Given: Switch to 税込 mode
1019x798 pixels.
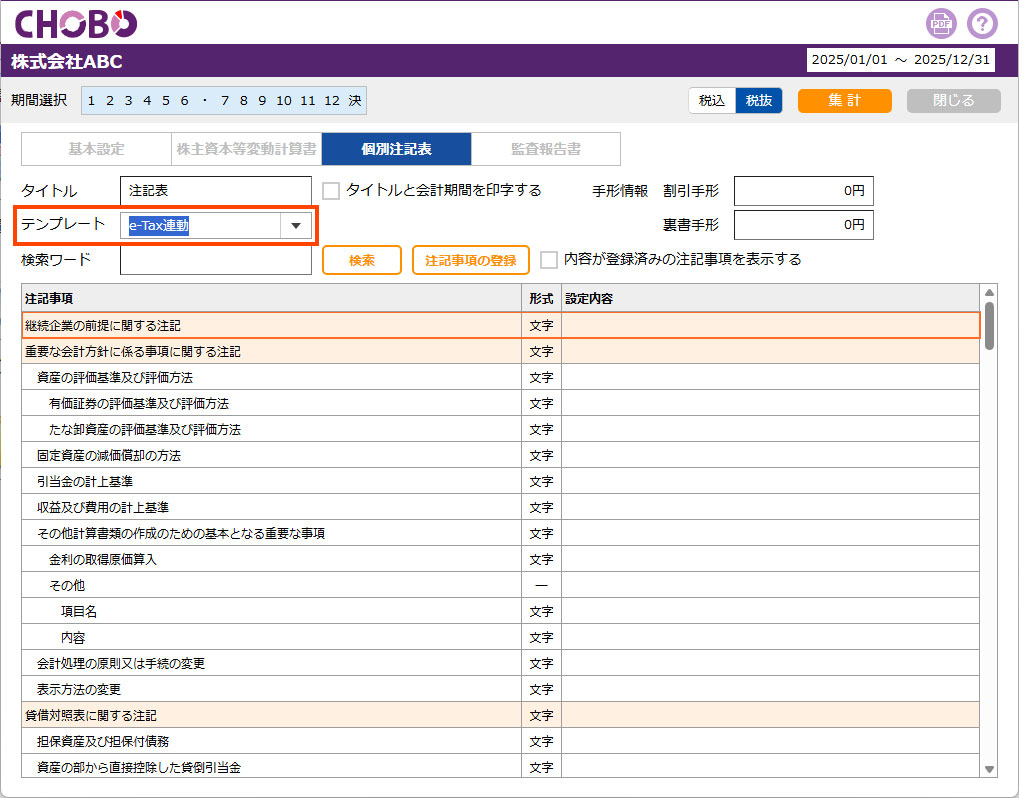Looking at the screenshot, I should tap(712, 101).
